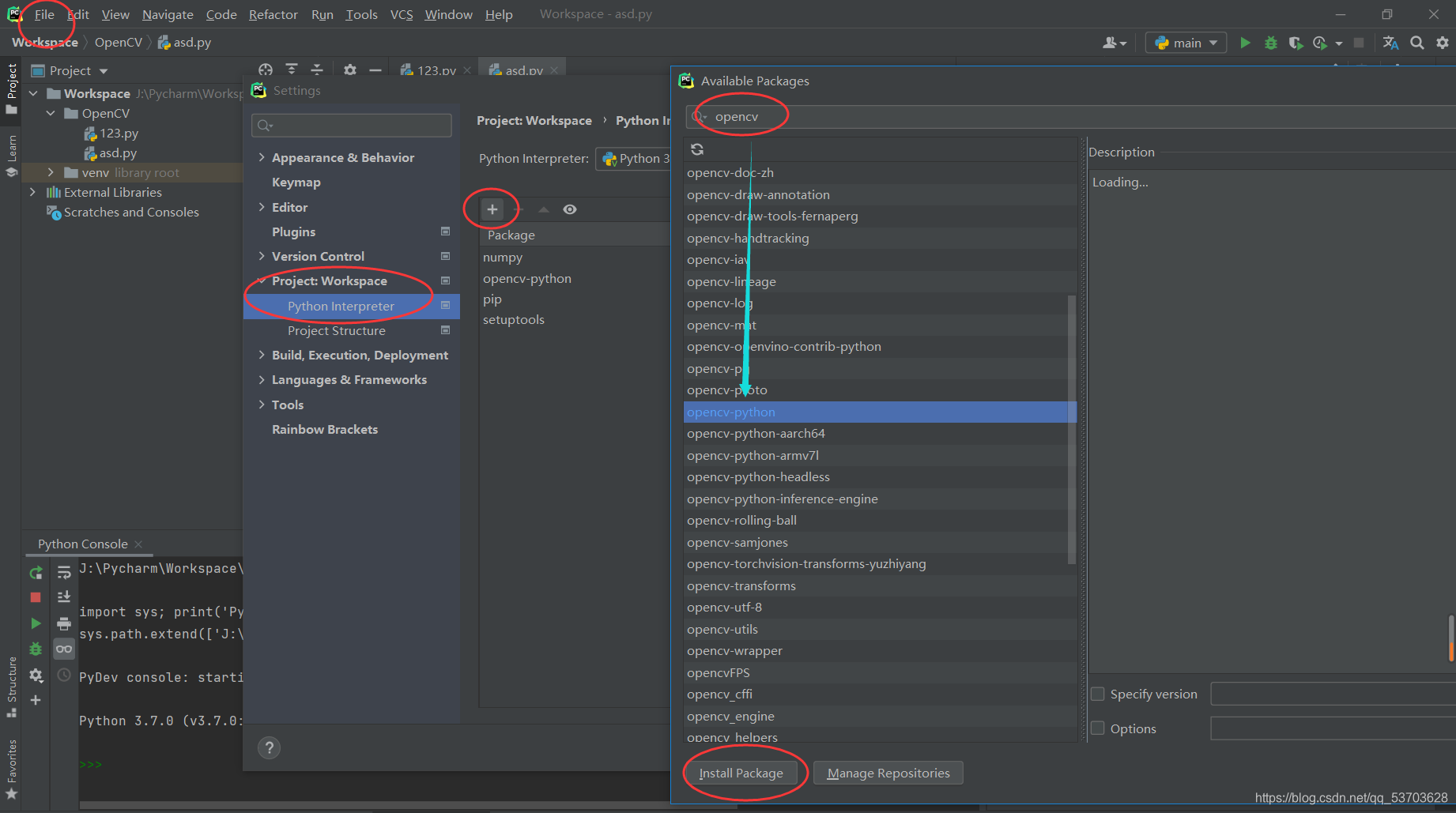Click Install Package button
This screenshot has width=1456, height=813.
741,773
